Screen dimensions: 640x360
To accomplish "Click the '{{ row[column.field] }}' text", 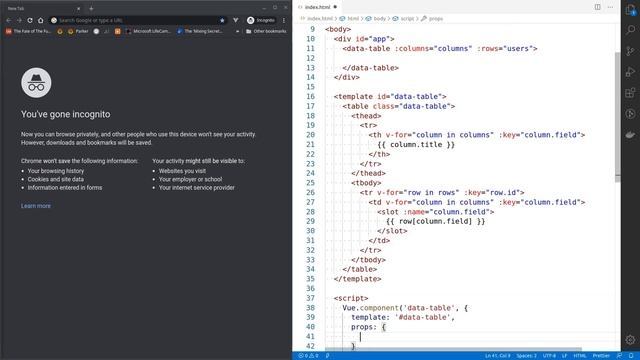I will pos(436,221).
